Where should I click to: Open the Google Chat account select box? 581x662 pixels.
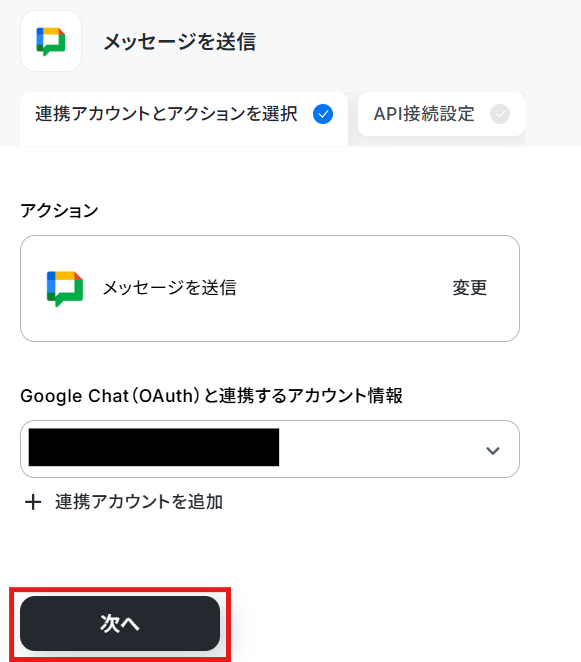270,449
